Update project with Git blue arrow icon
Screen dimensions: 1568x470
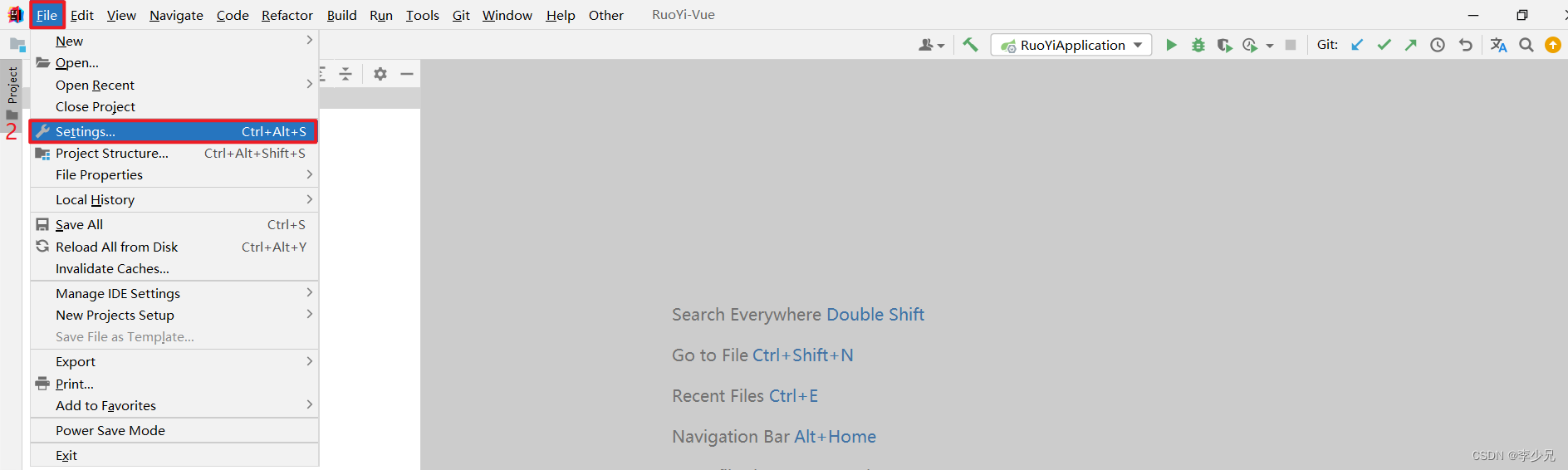pos(1357,45)
